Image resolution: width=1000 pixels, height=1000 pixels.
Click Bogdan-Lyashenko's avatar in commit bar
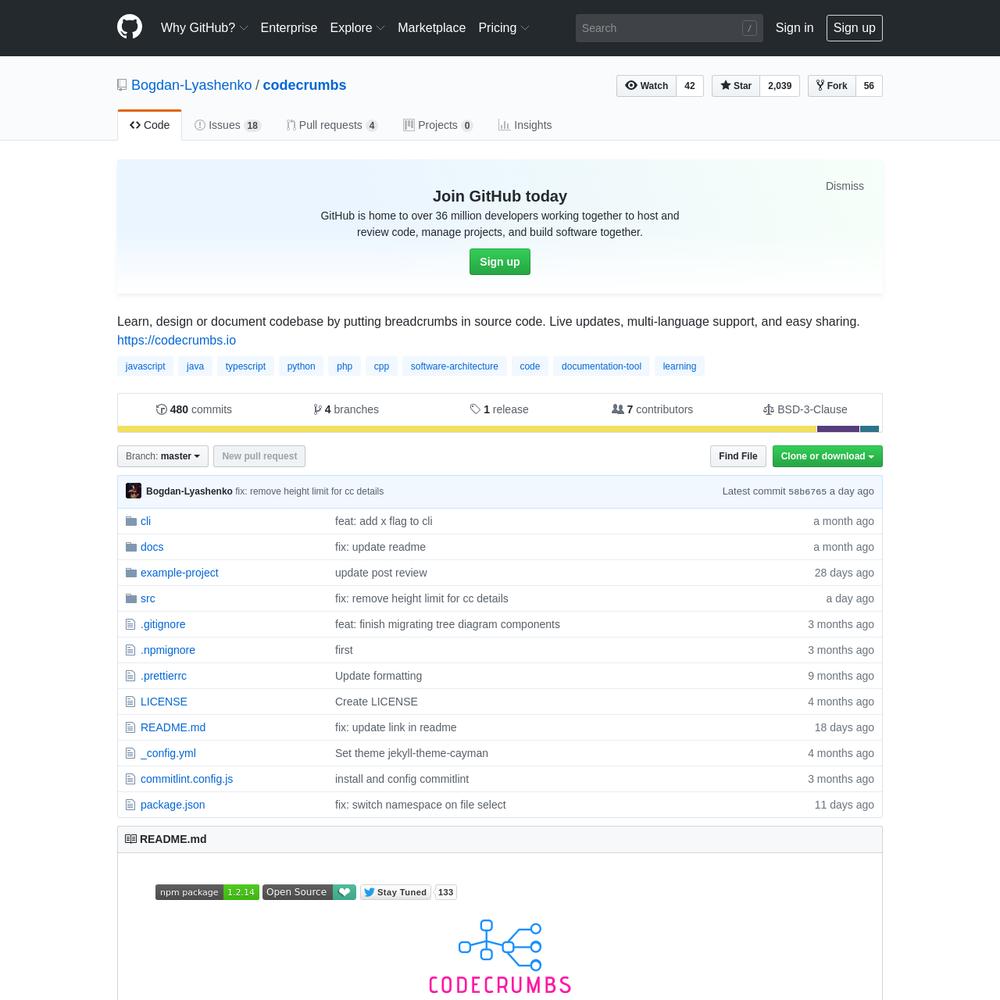133,491
